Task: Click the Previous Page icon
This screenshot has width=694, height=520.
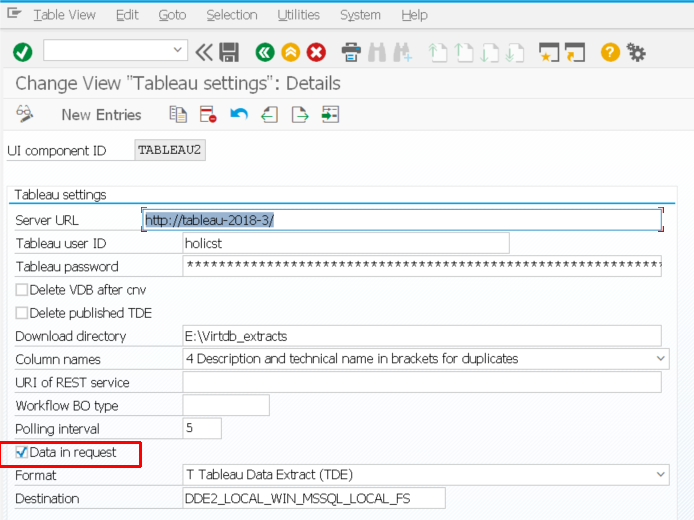Action: [463, 52]
